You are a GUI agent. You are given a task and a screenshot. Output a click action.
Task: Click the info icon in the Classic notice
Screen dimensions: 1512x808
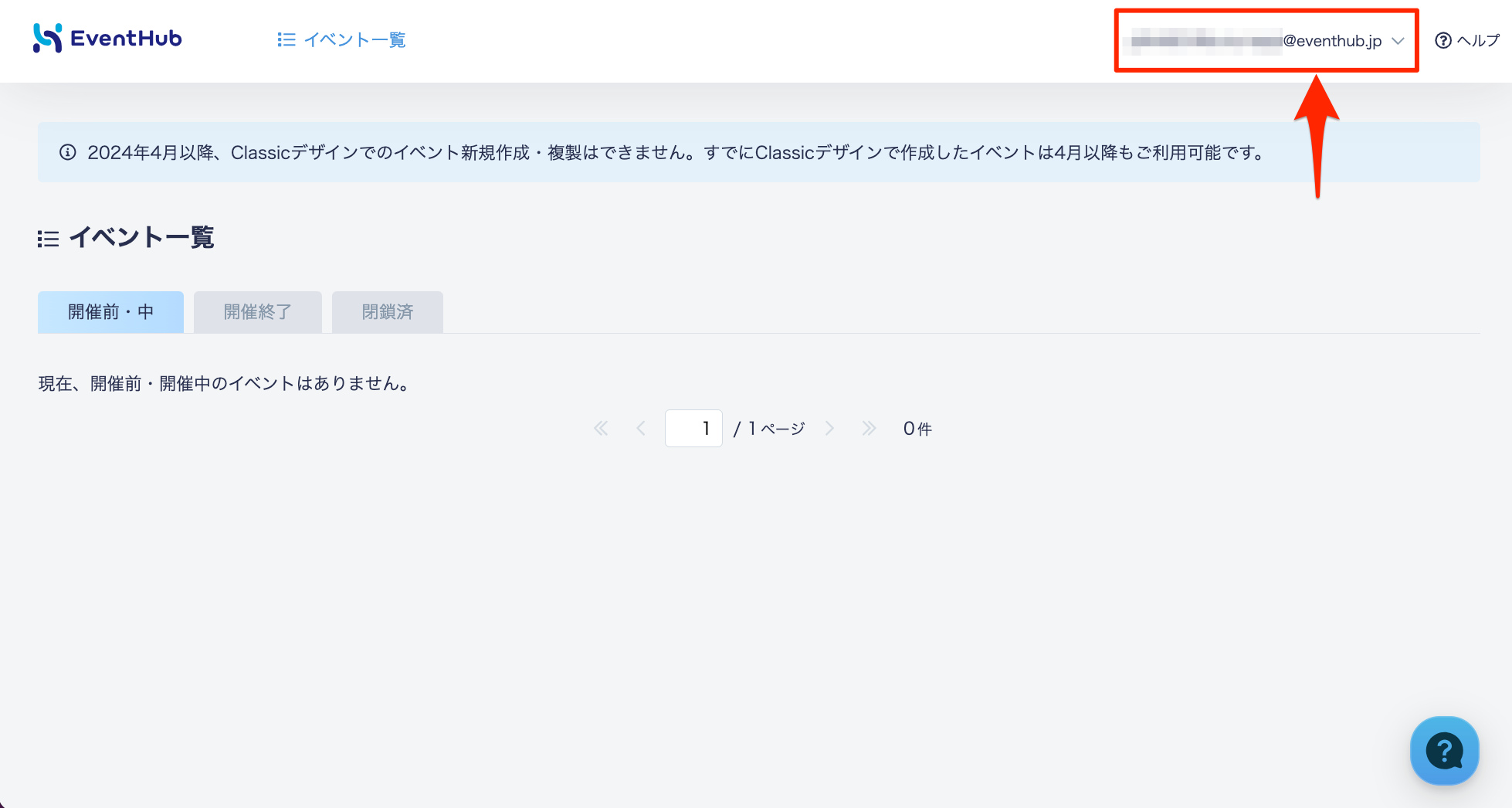point(68,152)
